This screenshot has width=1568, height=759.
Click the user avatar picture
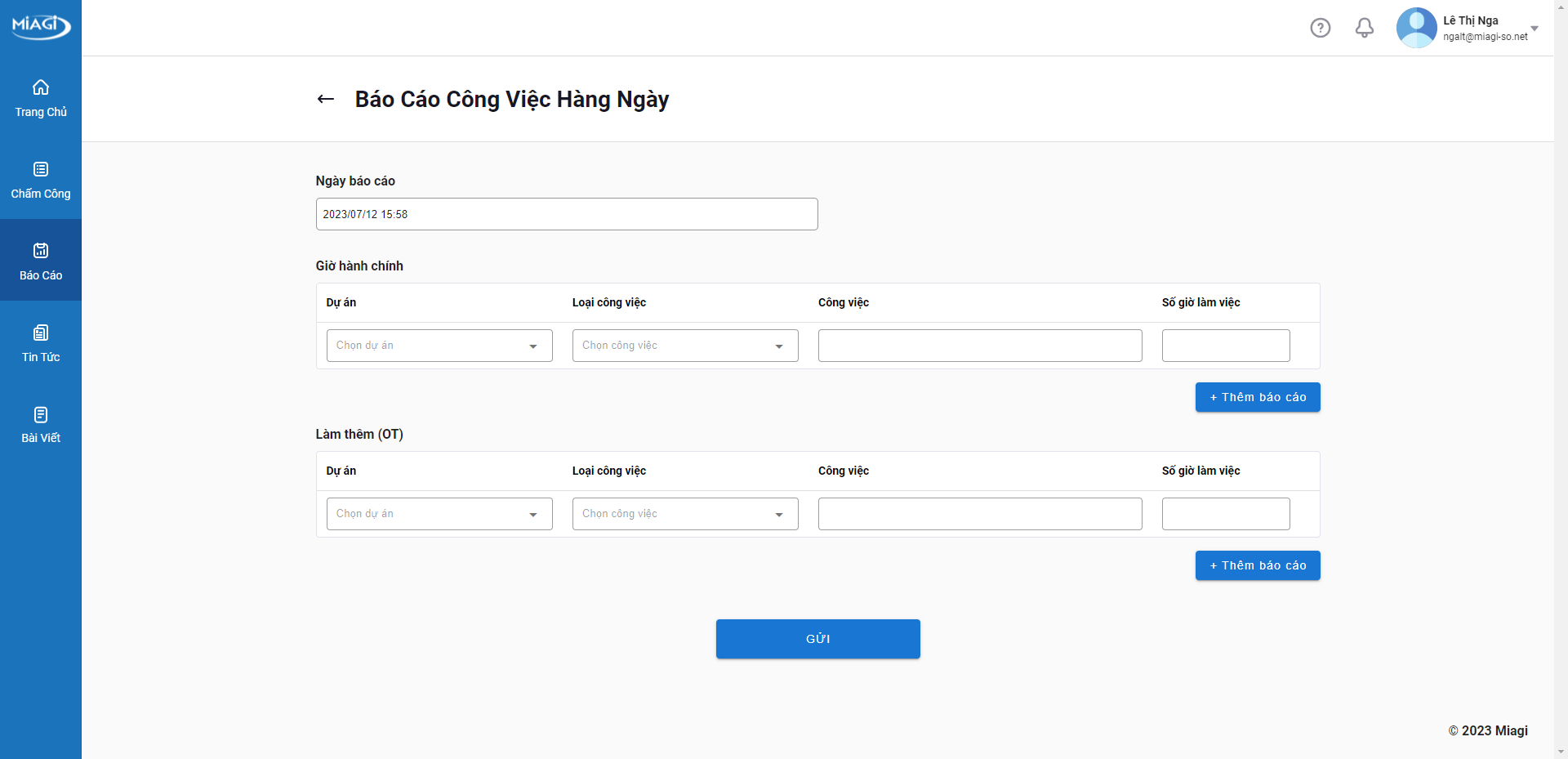point(1416,28)
